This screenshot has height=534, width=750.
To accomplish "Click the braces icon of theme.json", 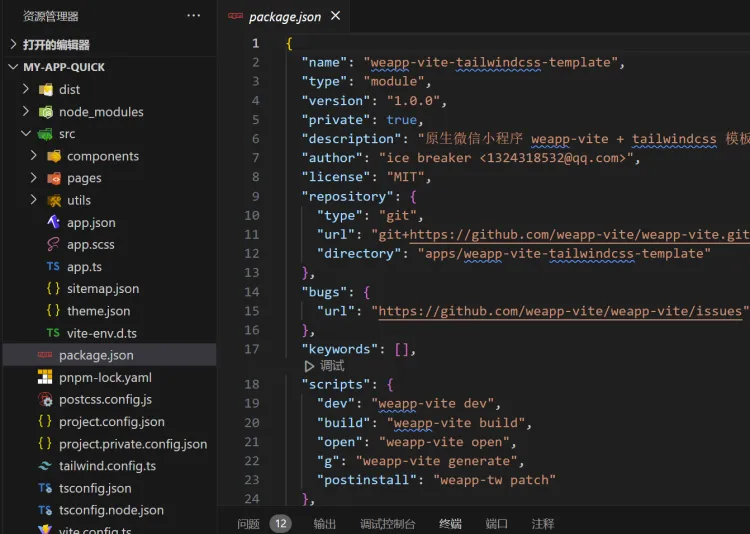I will click(x=53, y=311).
